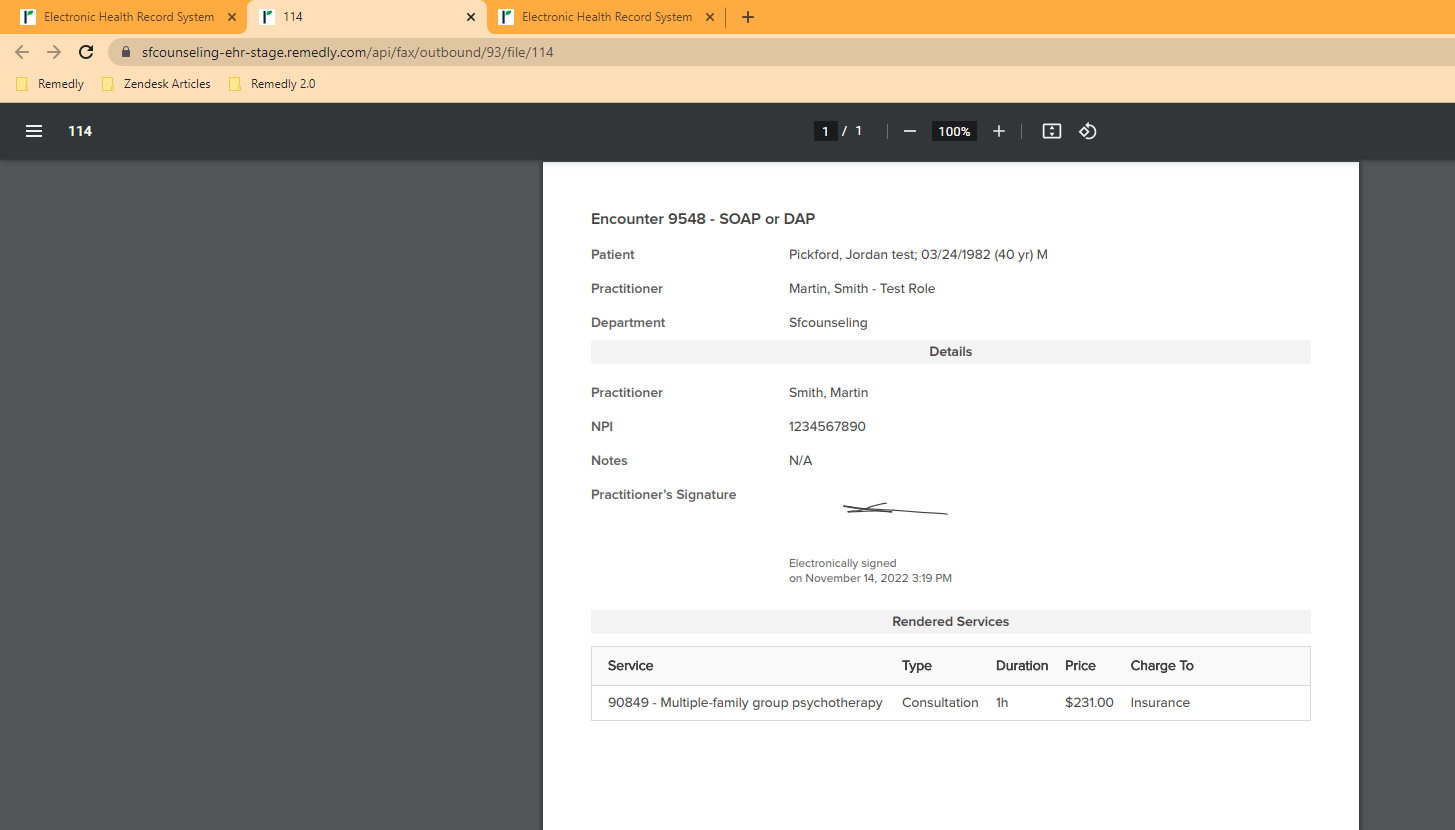Screen dimensions: 1455x830
Task: Click the lock icon in address bar
Action: pyautogui.click(x=126, y=52)
